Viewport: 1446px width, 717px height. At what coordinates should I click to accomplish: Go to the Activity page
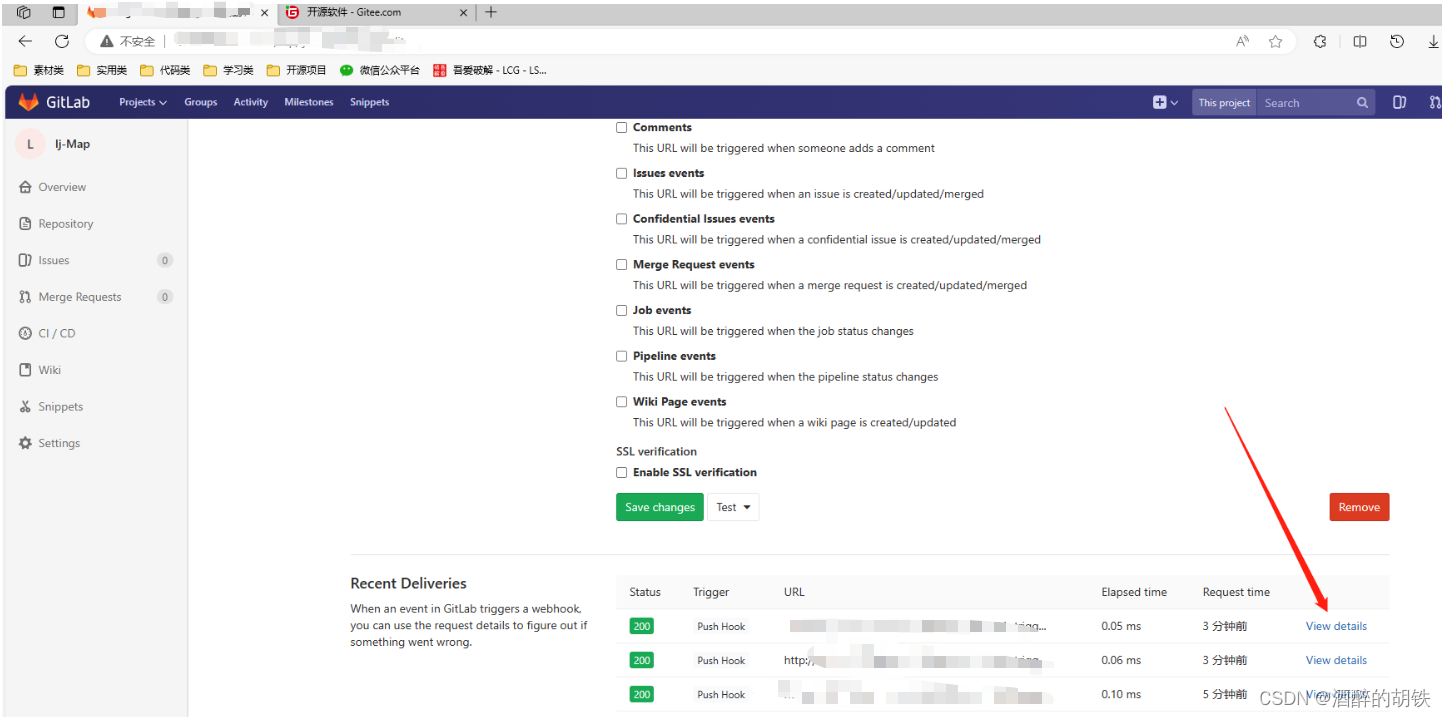click(x=251, y=102)
